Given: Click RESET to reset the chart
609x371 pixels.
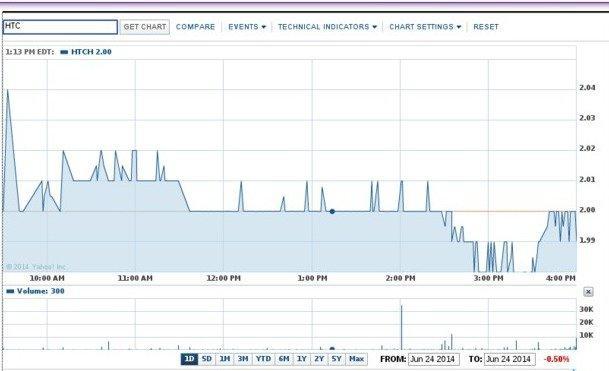Looking at the screenshot, I should coord(486,27).
